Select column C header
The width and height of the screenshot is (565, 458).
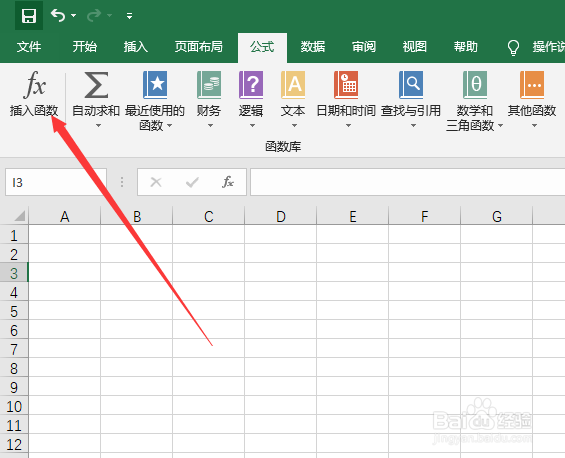[209, 216]
